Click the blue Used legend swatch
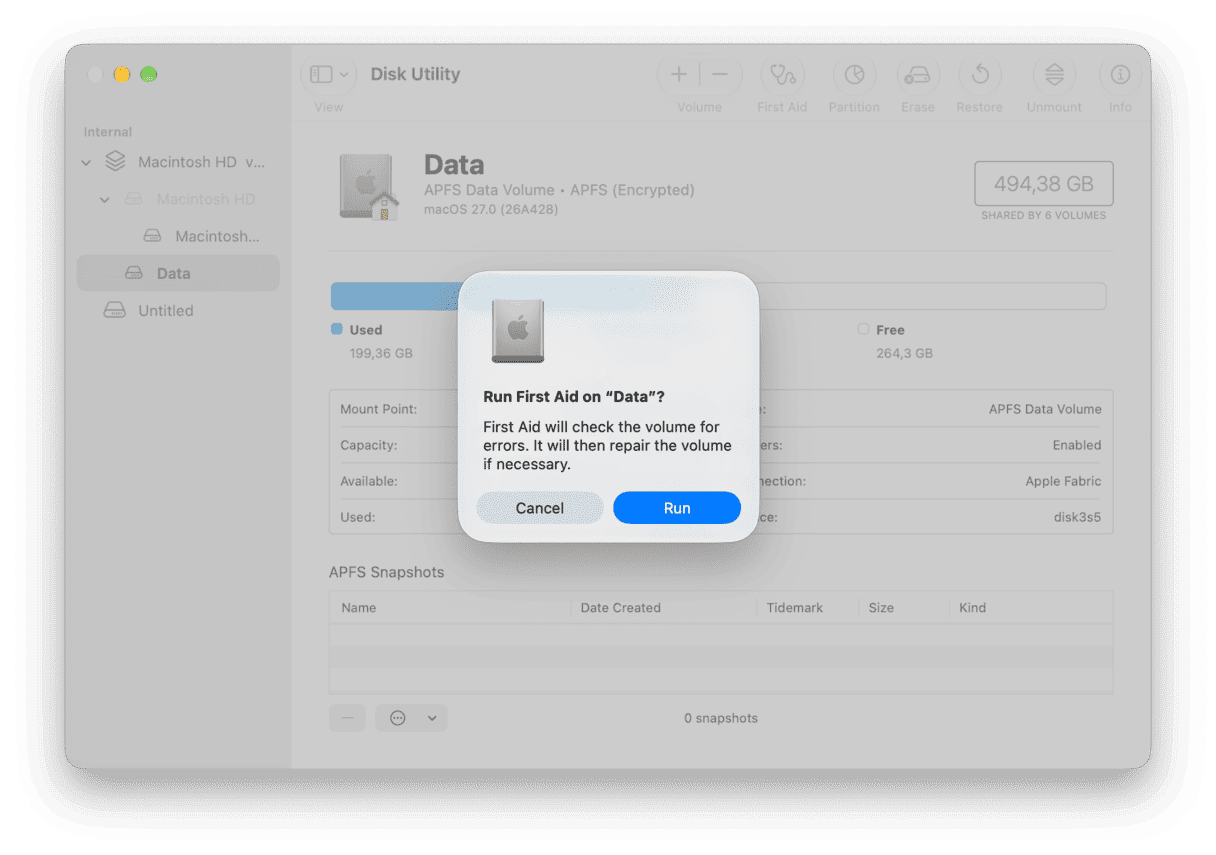 pyautogui.click(x=337, y=329)
